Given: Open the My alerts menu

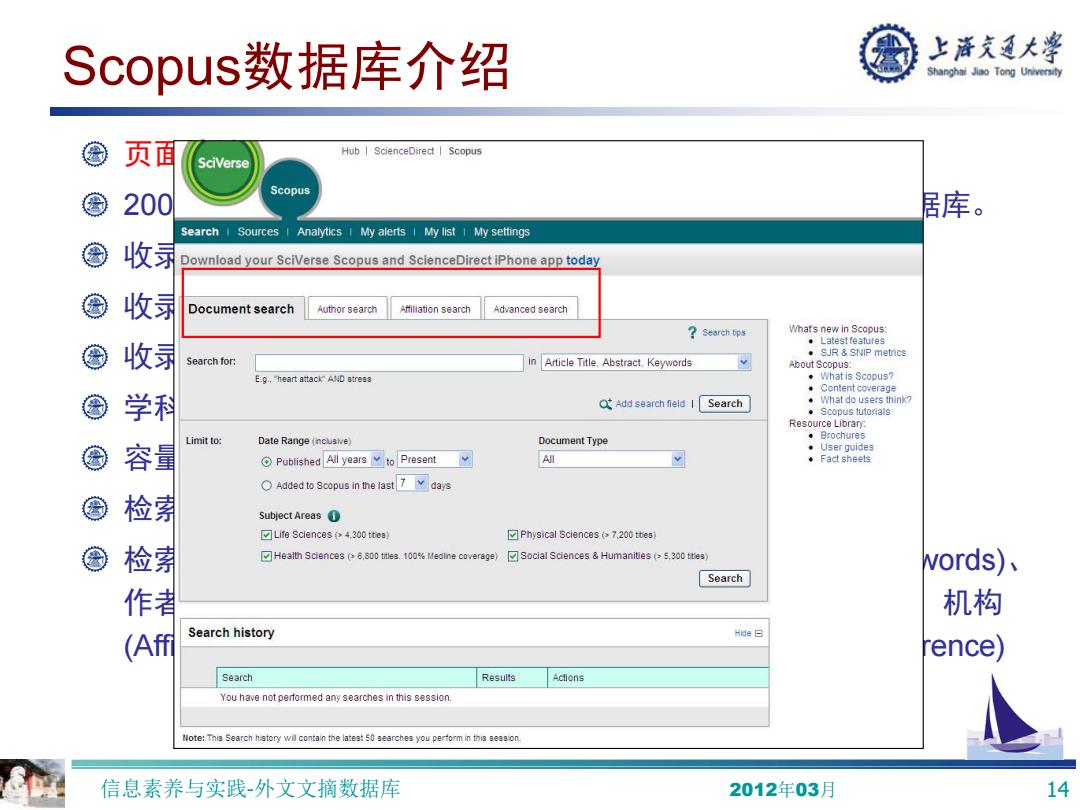Looking at the screenshot, I should [x=383, y=232].
